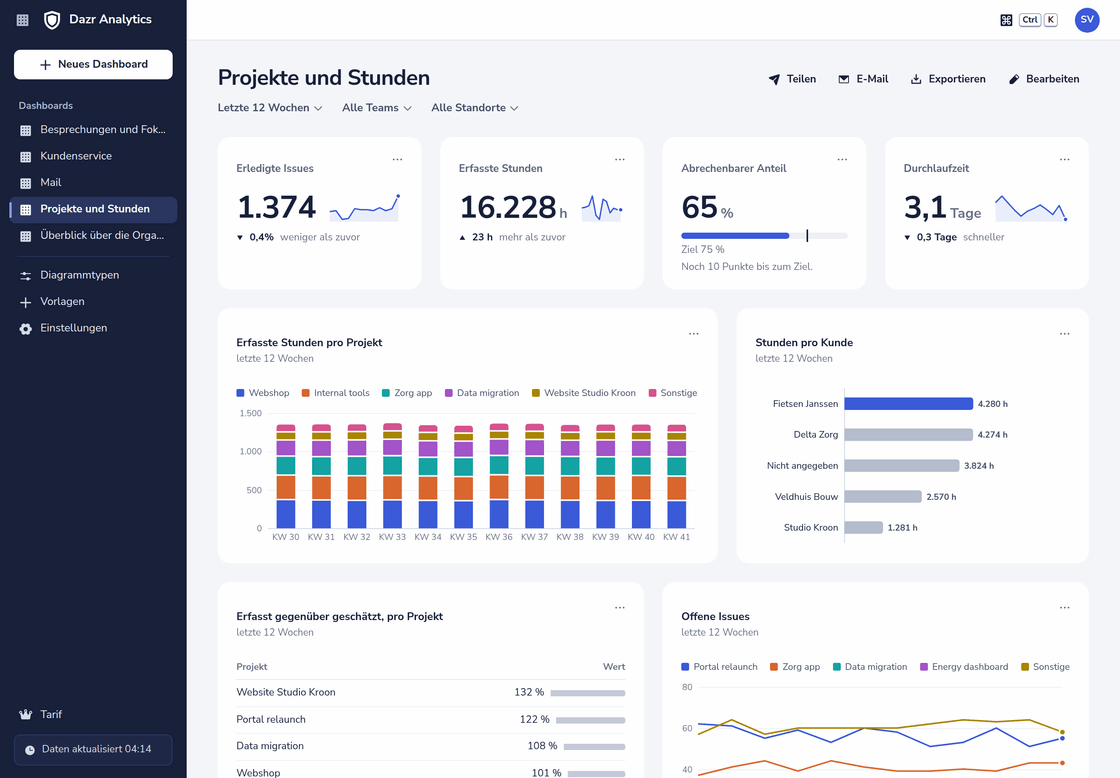1120x778 pixels.
Task: Open options menu of Abrechenbarer Anteil card
Action: pyautogui.click(x=842, y=159)
